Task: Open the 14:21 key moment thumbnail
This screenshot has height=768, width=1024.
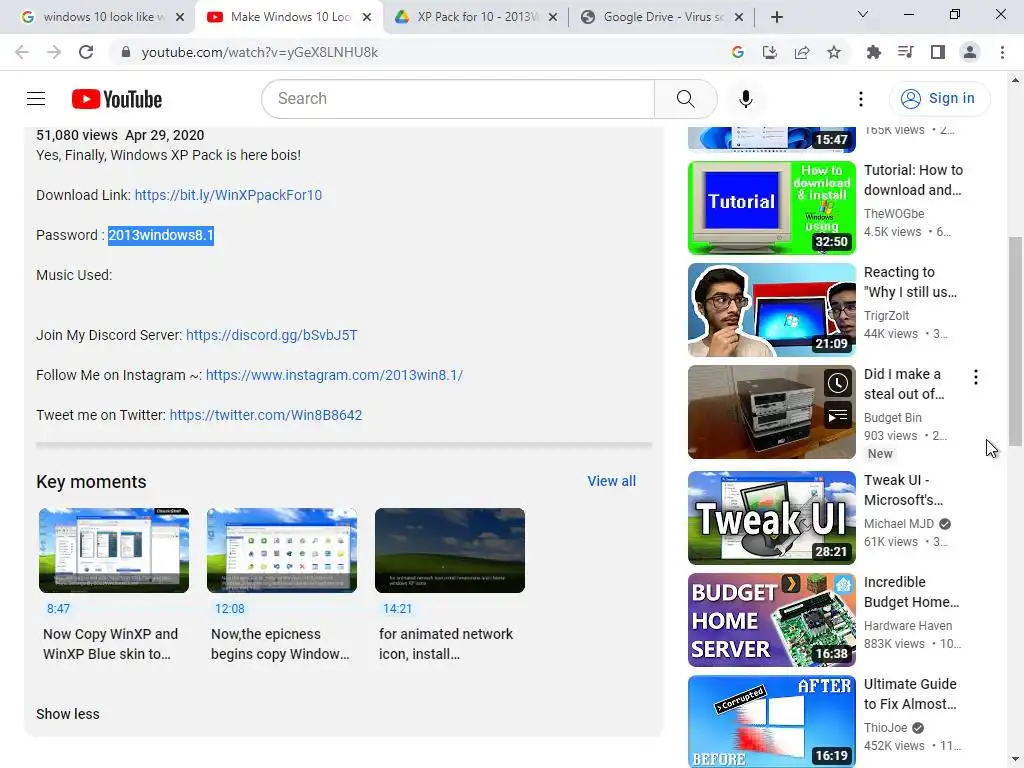Action: pos(450,551)
